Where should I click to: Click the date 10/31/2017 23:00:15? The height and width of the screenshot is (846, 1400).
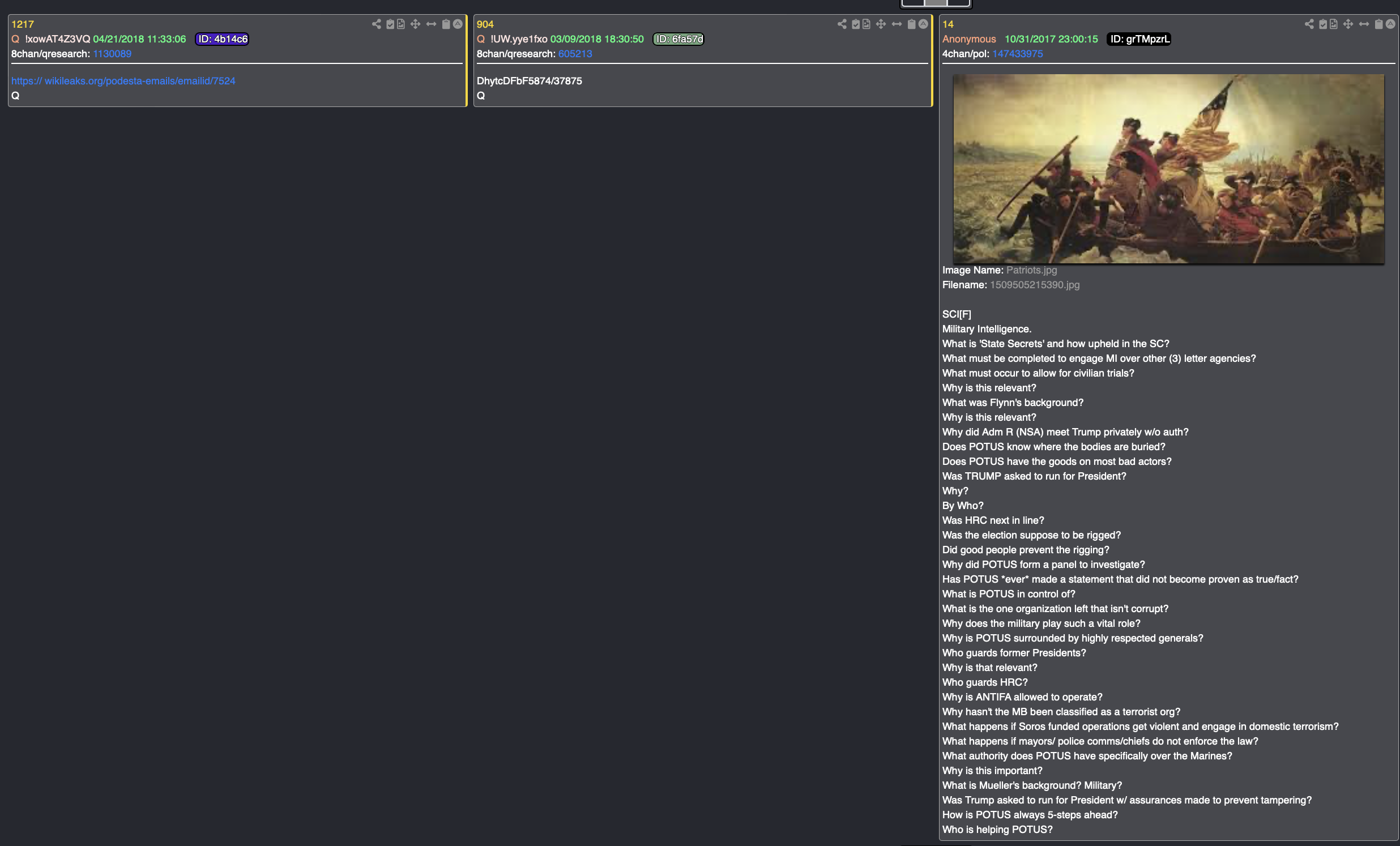click(1051, 39)
